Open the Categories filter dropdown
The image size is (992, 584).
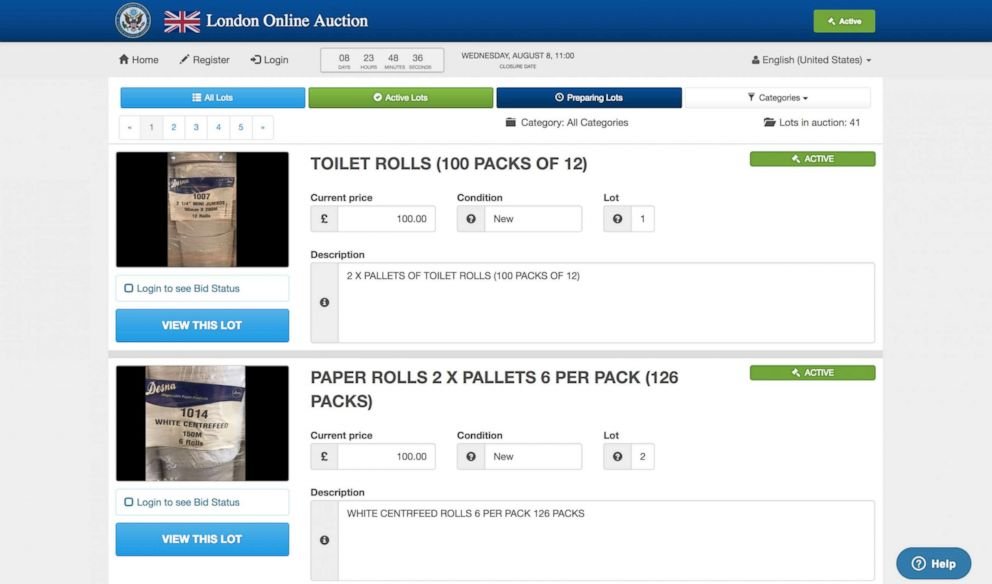point(778,97)
